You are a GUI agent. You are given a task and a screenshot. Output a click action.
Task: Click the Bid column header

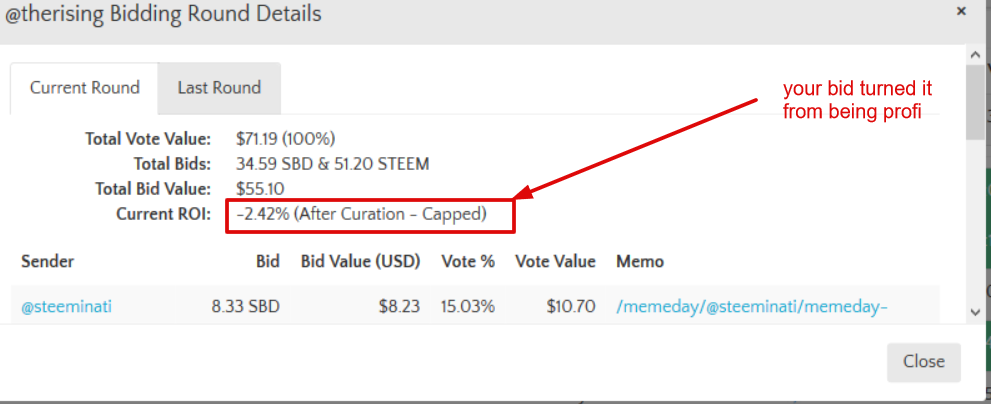coord(268,261)
